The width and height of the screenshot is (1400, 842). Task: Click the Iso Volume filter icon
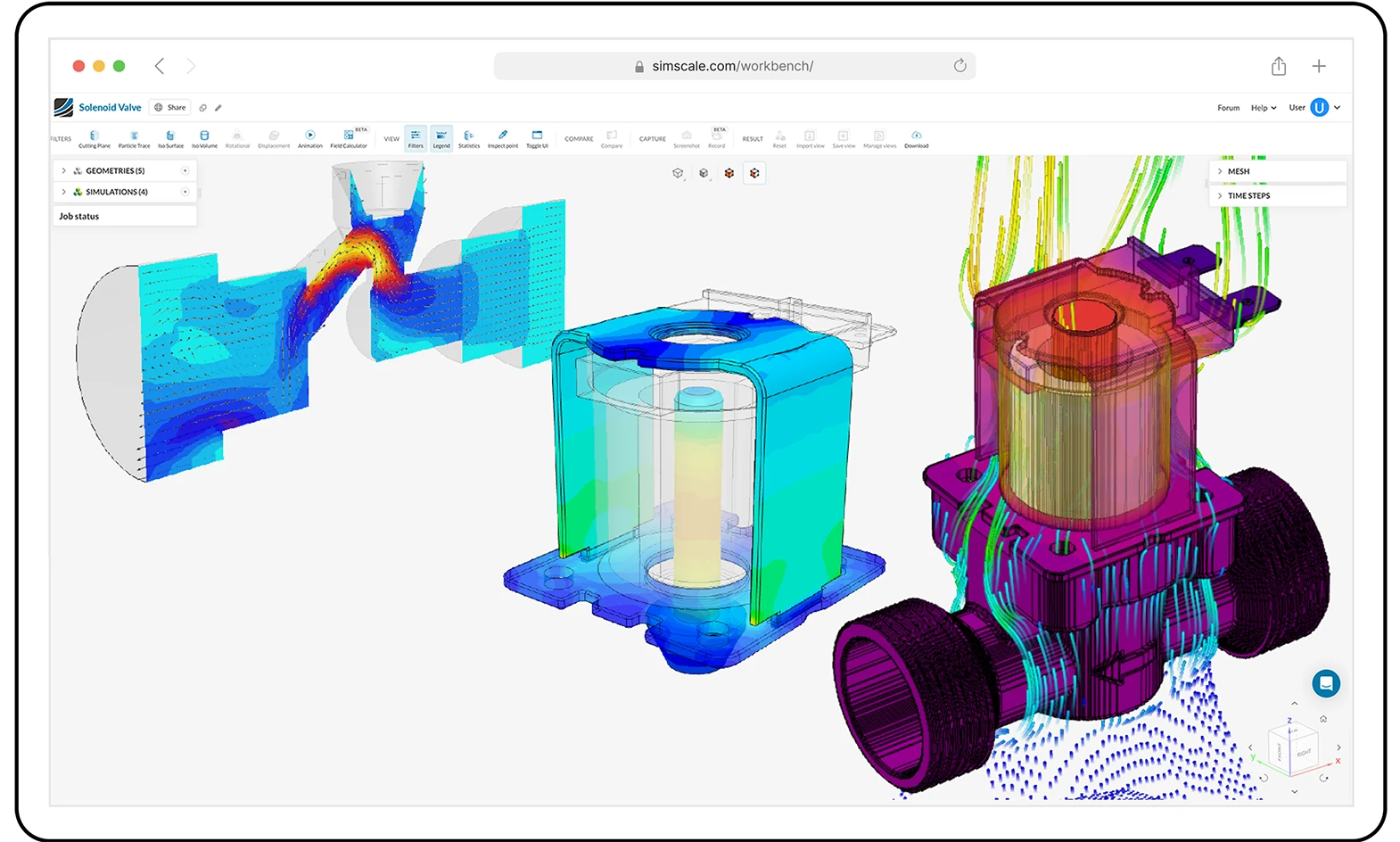204,138
